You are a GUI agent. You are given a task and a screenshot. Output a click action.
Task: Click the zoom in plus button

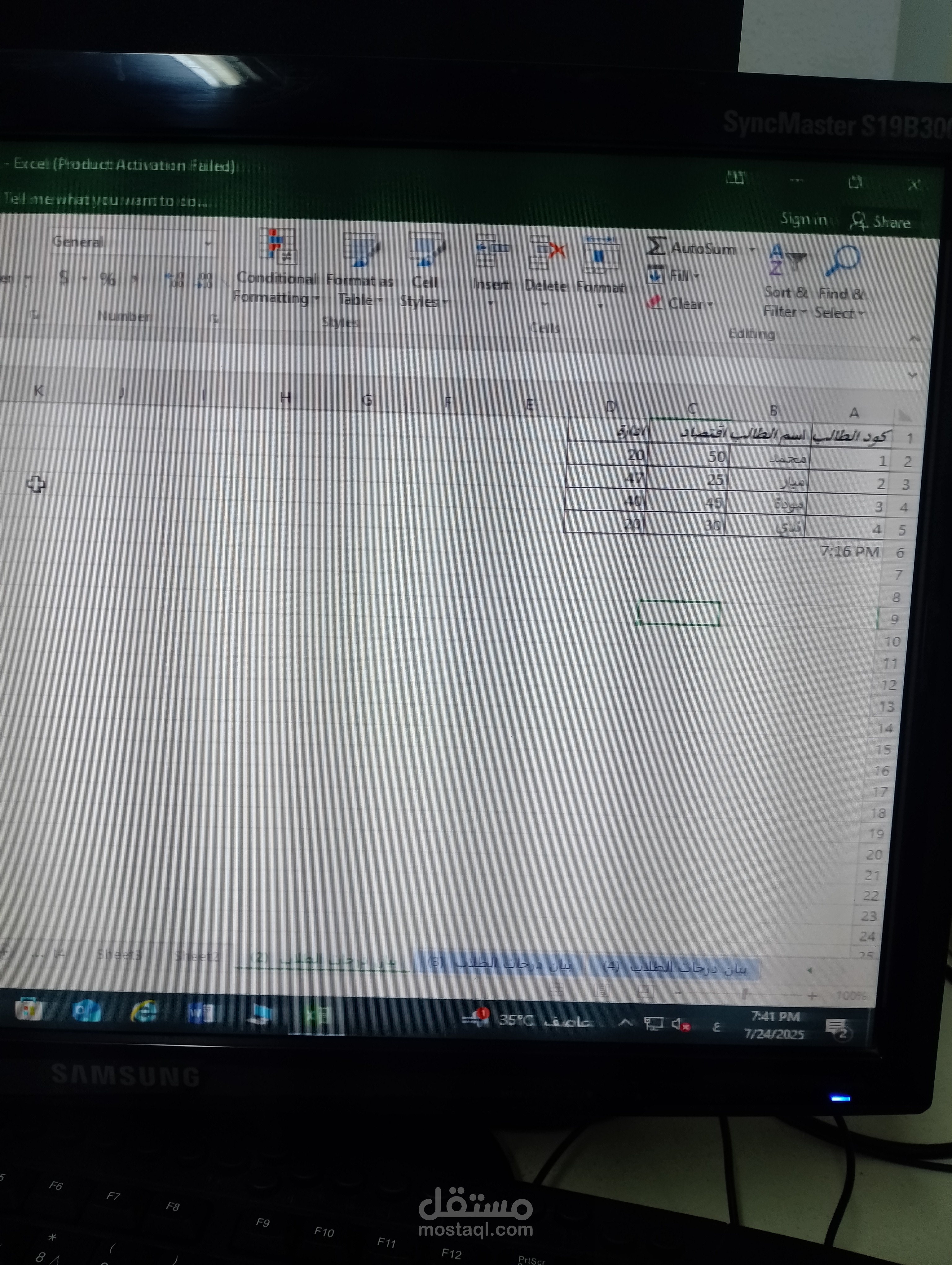click(x=812, y=996)
